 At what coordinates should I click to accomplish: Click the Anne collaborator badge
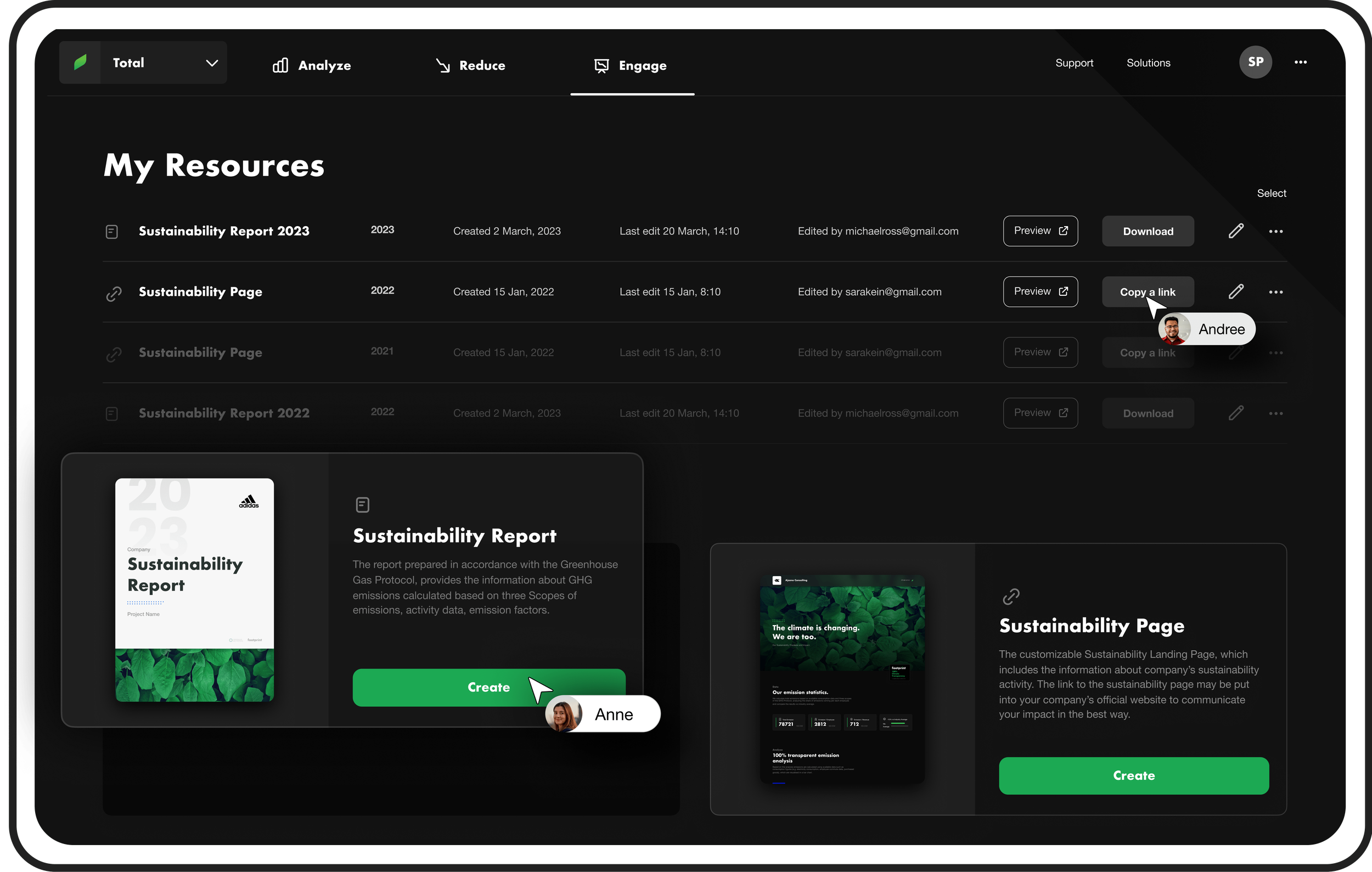[602, 713]
